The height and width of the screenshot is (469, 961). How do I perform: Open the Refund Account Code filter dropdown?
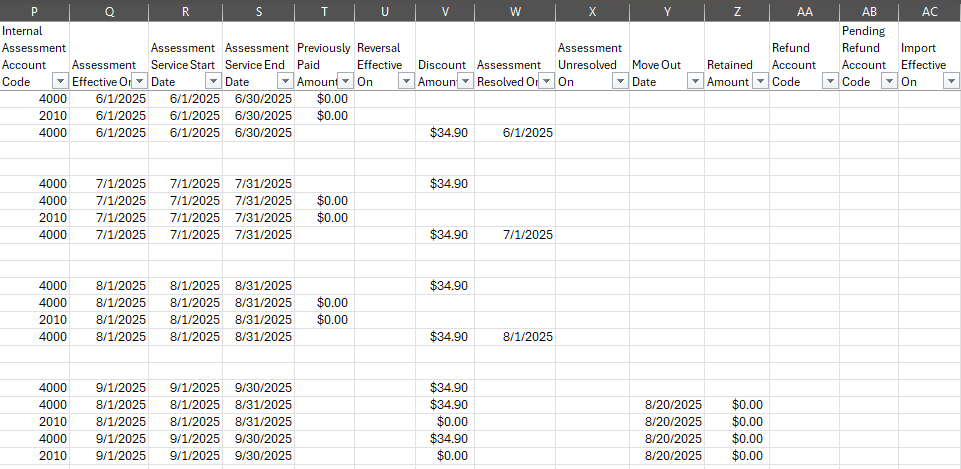(x=829, y=82)
